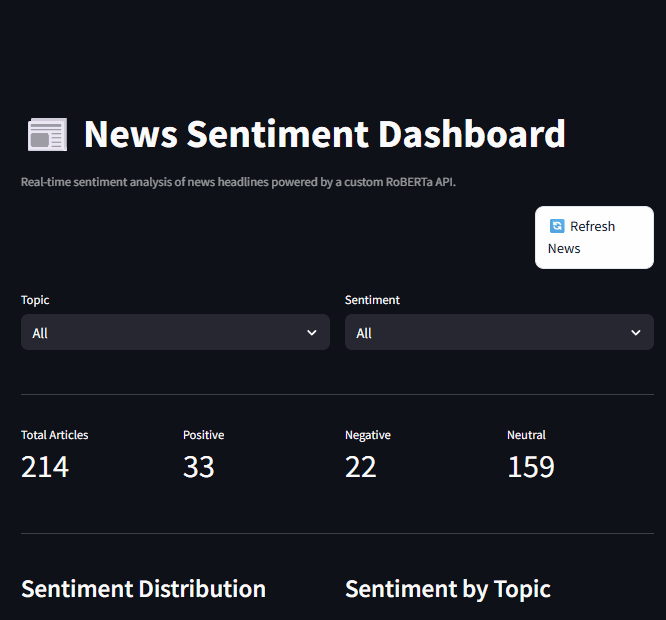Click the Topic dropdown chevron arrow
Viewport: 666px width, 620px height.
click(x=312, y=333)
